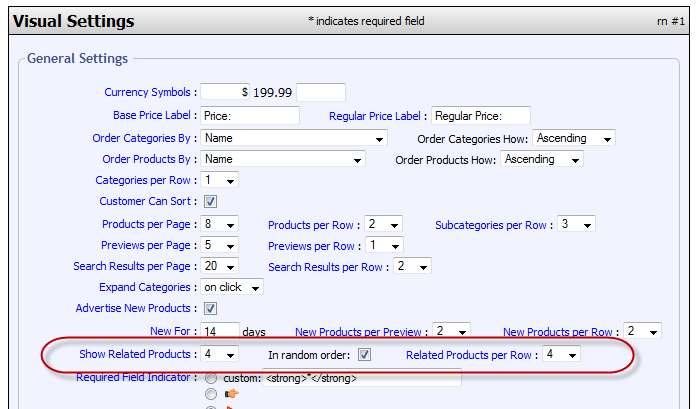Click the custom indicator HTML text field

click(x=360, y=379)
